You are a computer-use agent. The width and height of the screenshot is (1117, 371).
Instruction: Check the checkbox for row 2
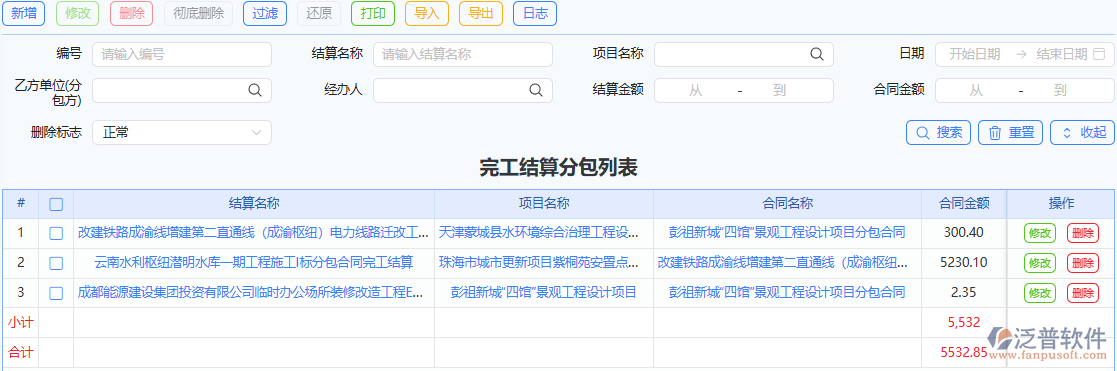point(56,263)
